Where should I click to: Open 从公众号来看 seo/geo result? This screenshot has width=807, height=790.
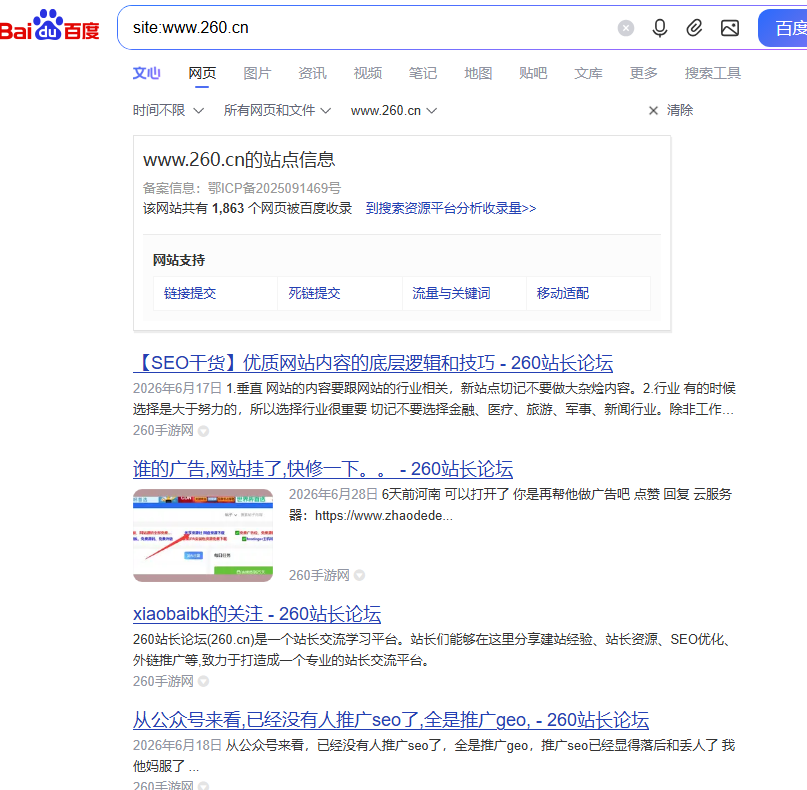click(x=391, y=720)
